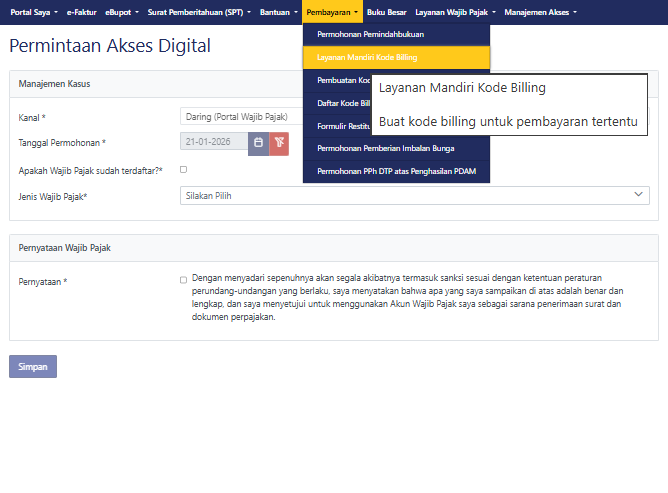
Task: Open the eBupot menu
Action: (122, 12)
